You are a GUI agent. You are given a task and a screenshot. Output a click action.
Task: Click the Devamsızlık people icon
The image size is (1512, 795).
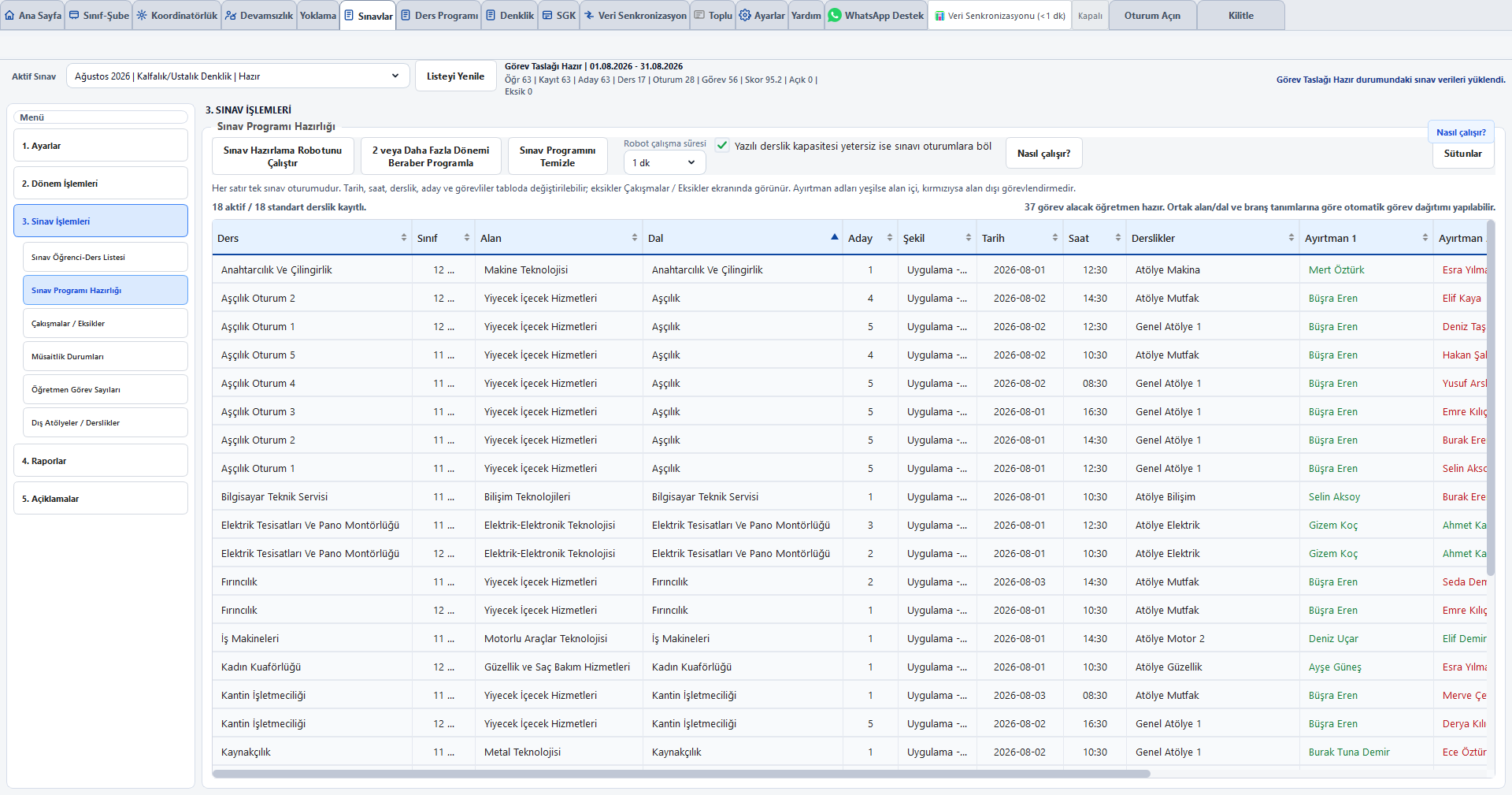click(231, 15)
